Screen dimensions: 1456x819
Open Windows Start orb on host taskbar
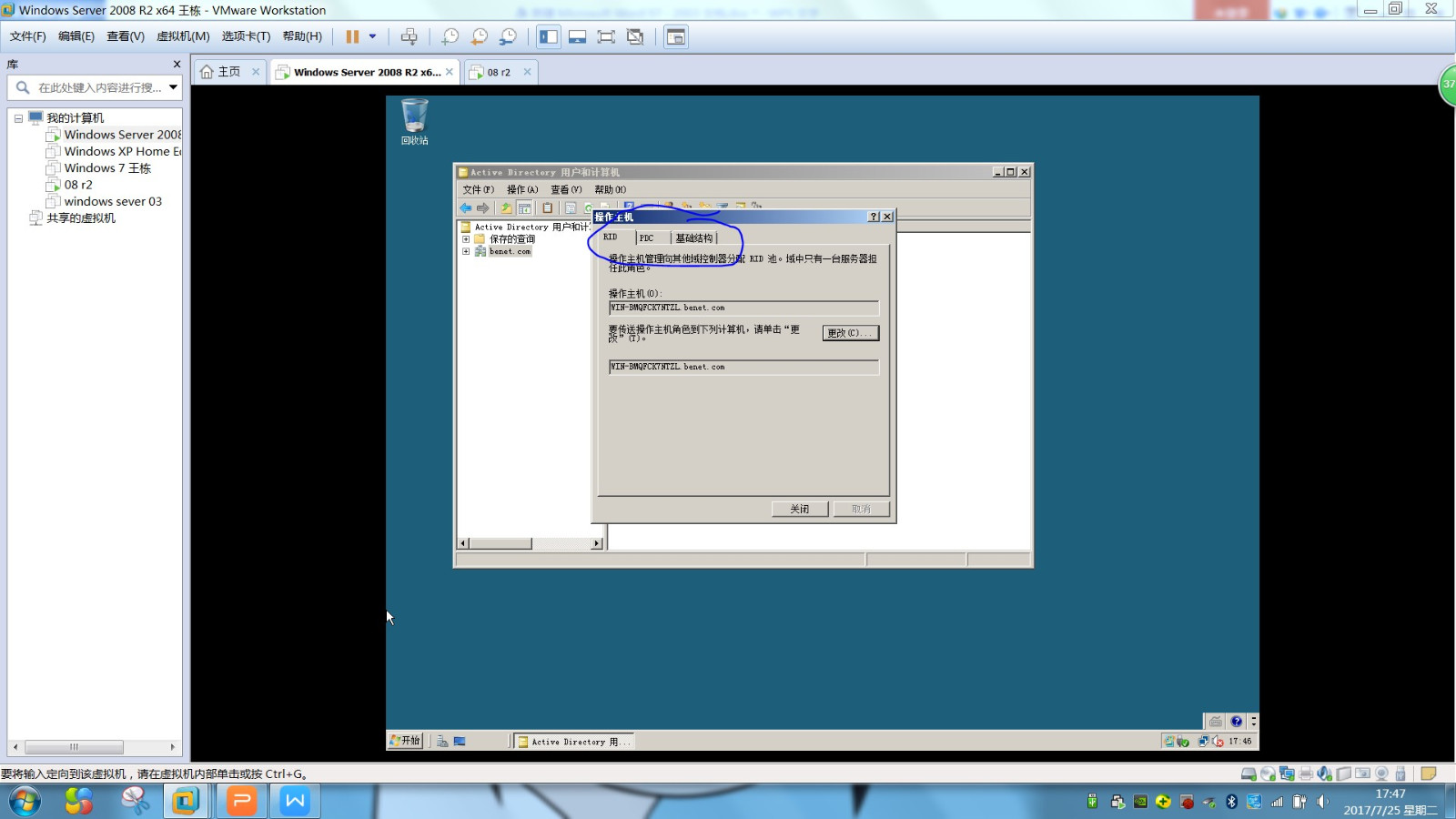[25, 802]
